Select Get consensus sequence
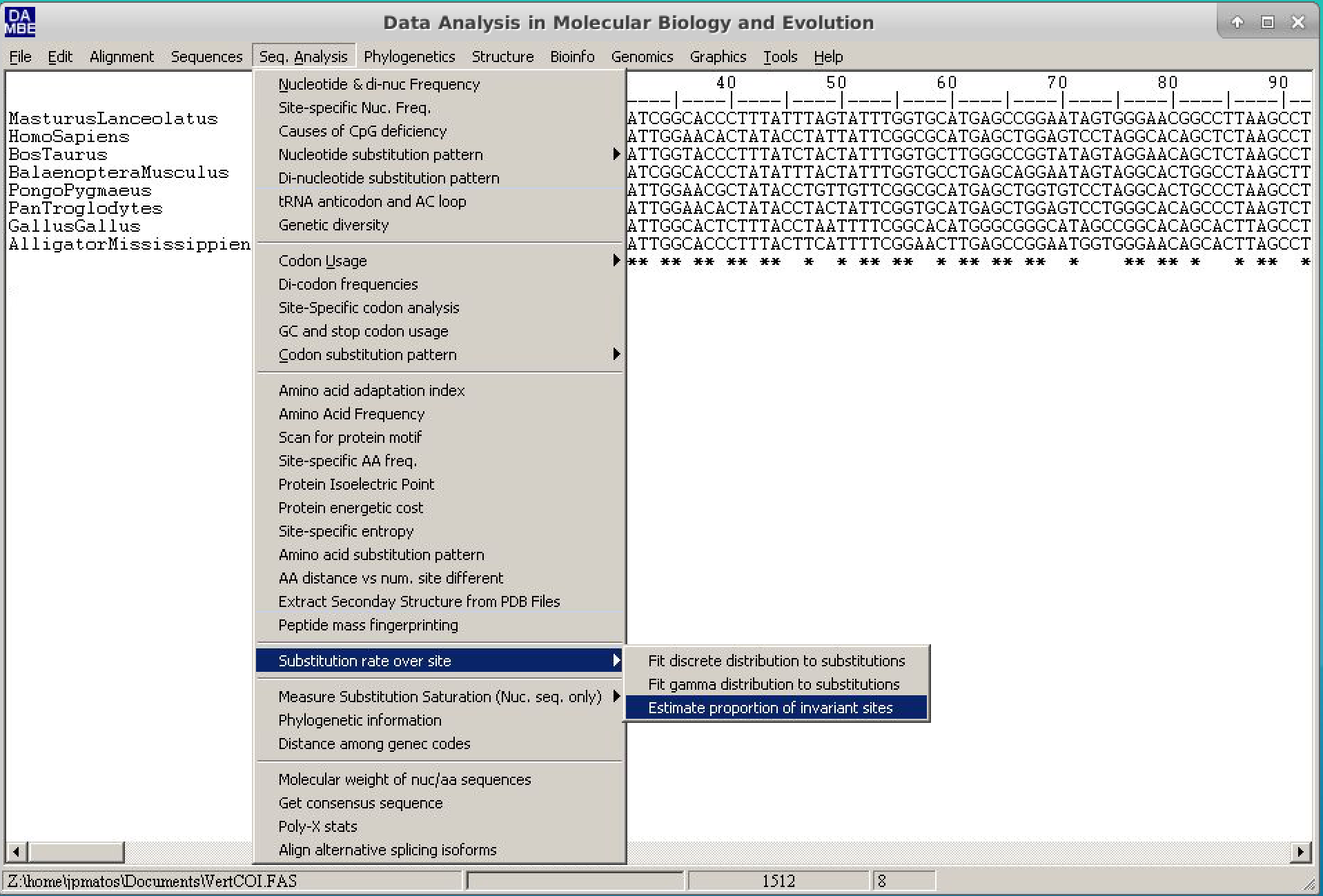Viewport: 1323px width, 896px height. pos(440,803)
